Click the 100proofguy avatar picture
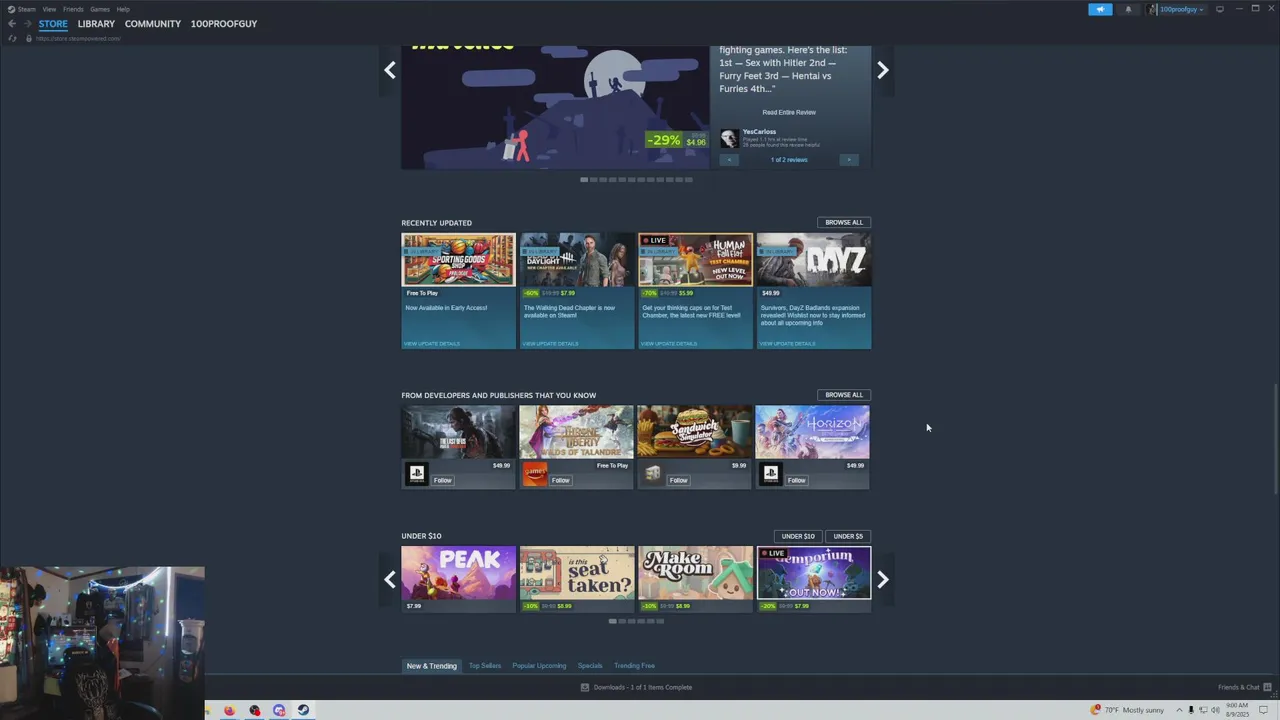The height and width of the screenshot is (720, 1280). point(1153,9)
